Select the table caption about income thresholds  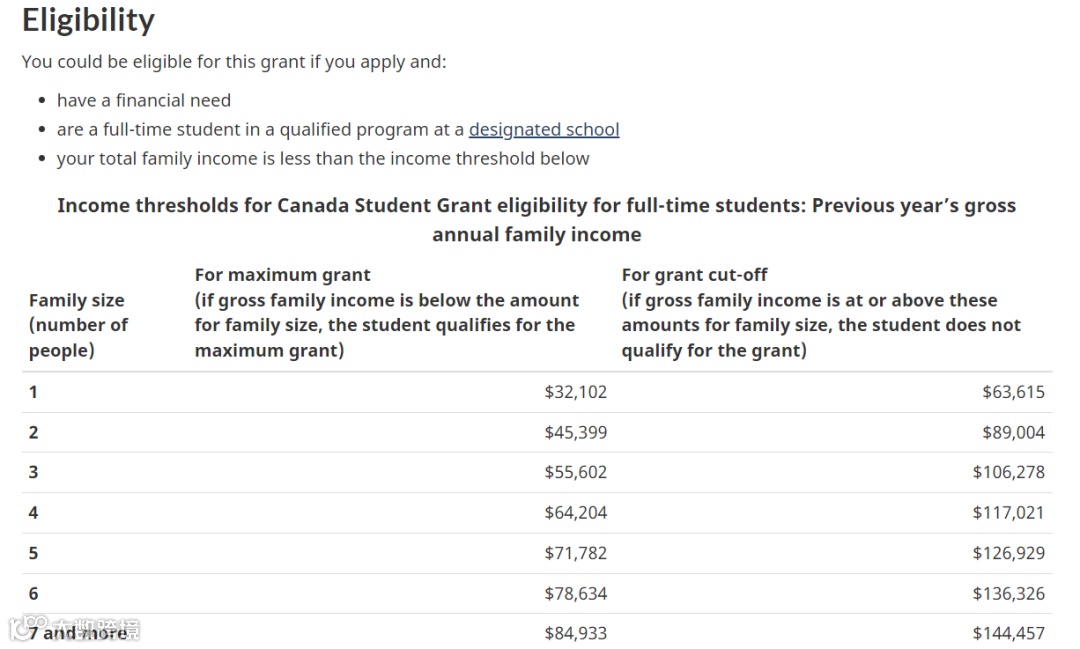[x=536, y=220]
